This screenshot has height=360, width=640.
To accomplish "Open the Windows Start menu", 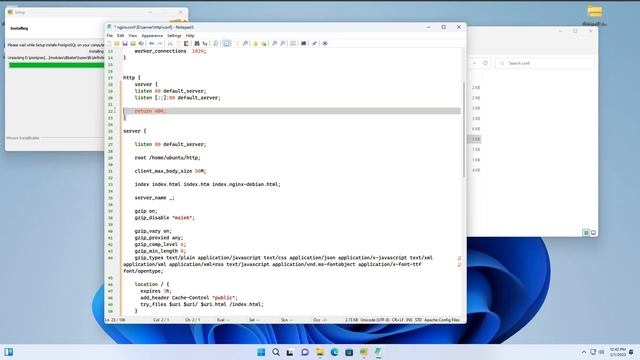I will pyautogui.click(x=261, y=352).
